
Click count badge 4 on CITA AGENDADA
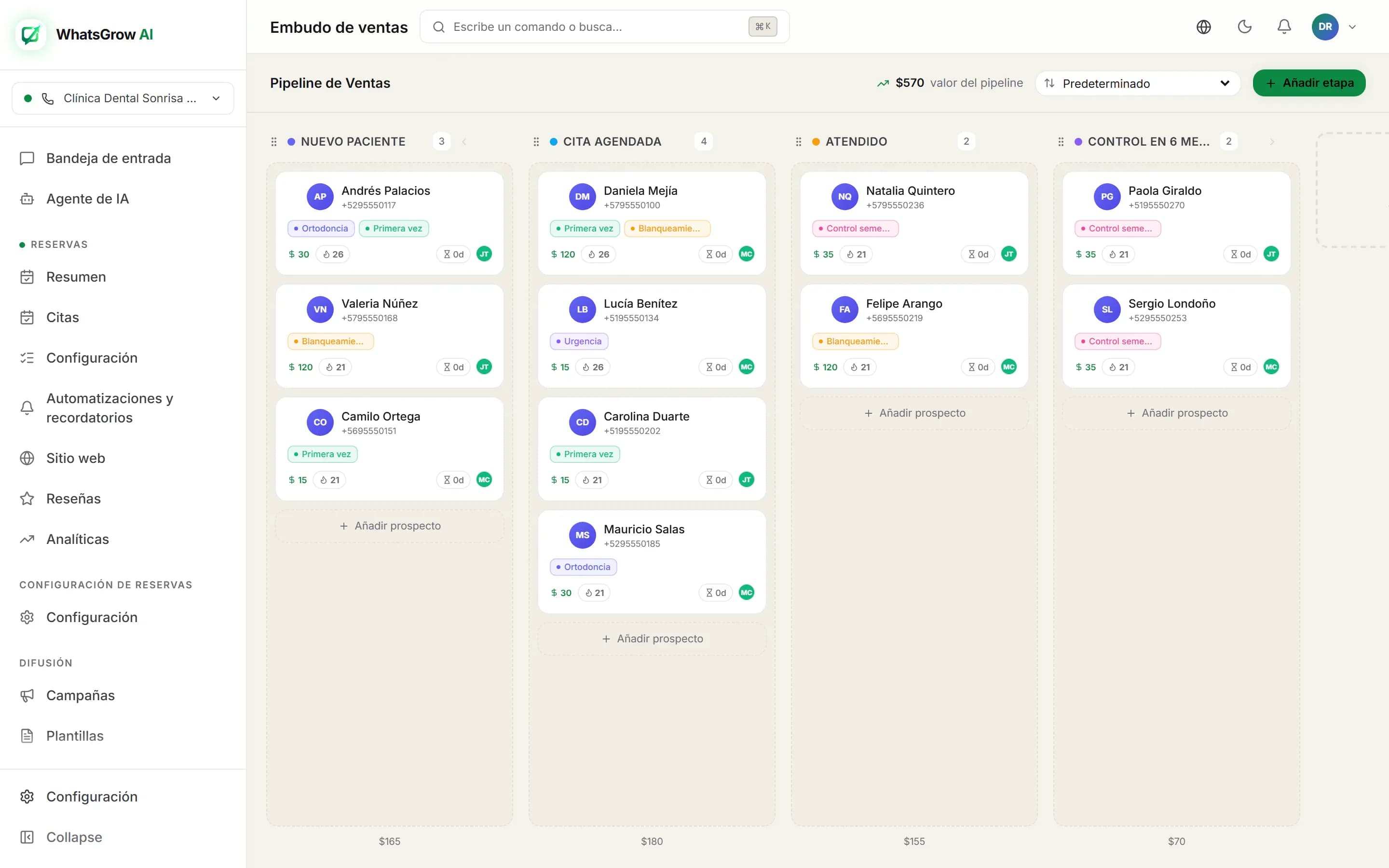pyautogui.click(x=704, y=142)
